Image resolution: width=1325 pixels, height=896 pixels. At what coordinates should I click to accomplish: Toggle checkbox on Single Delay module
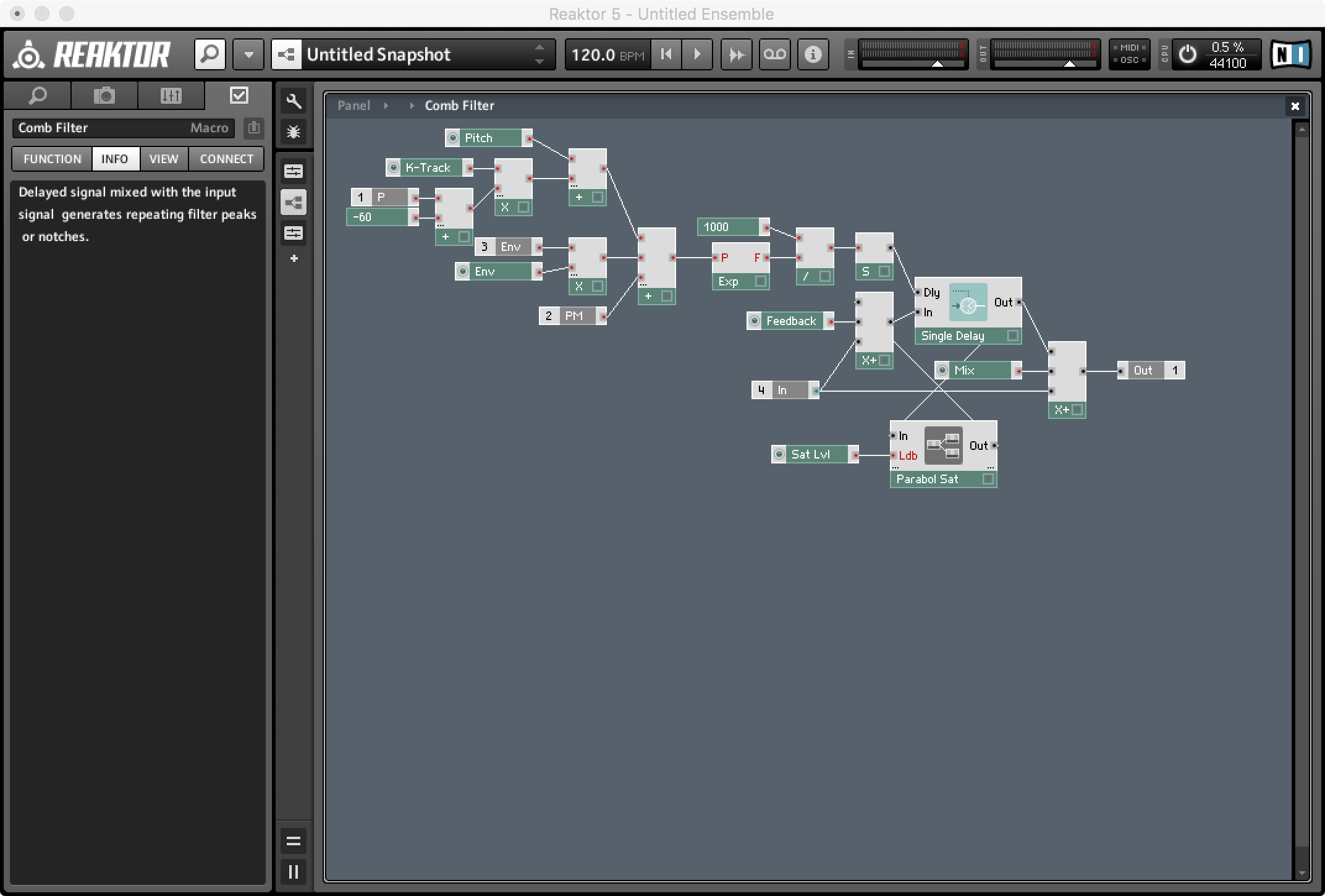pyautogui.click(x=1012, y=336)
